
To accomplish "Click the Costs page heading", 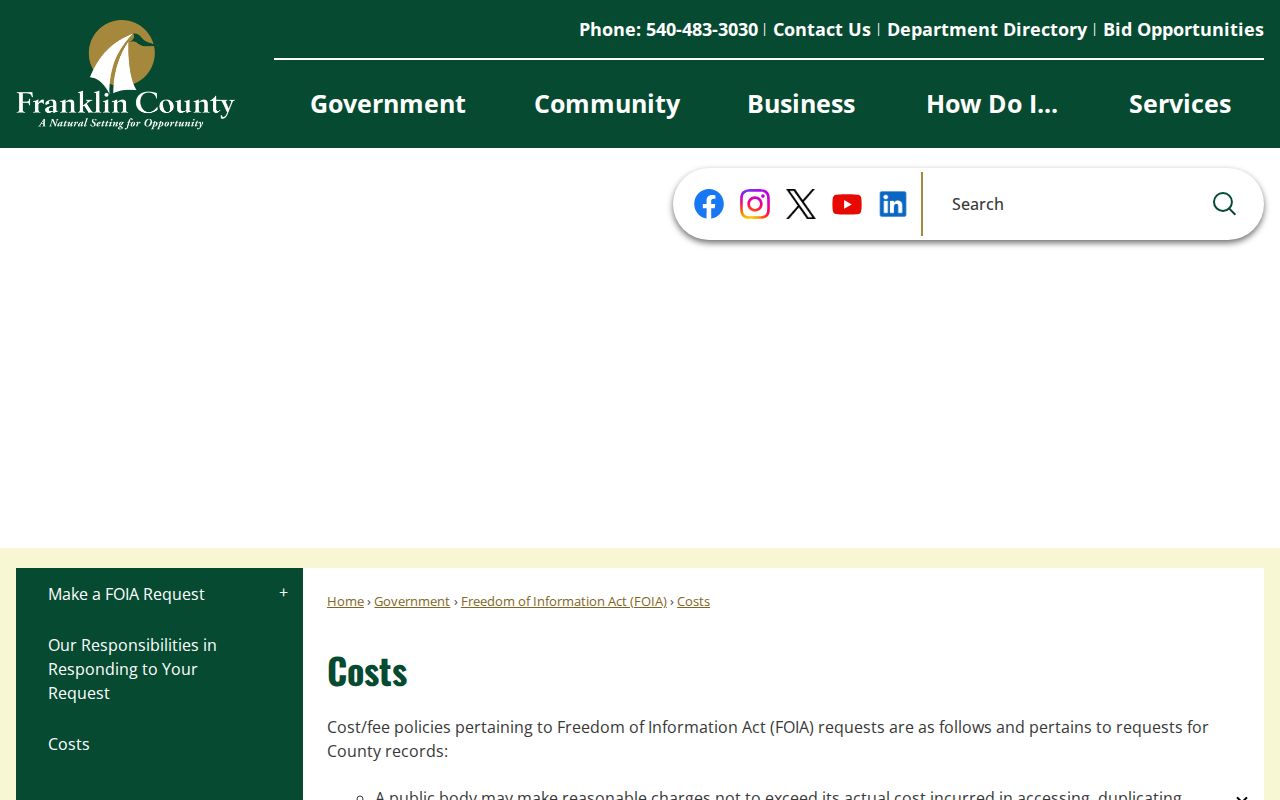I will pos(367,672).
